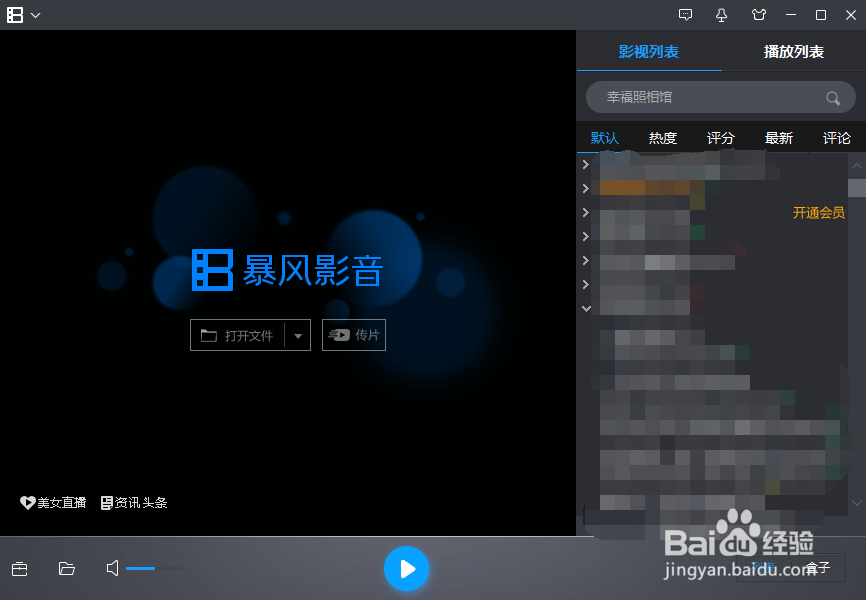This screenshot has height=600, width=866.
Task: Open the dropdown arrow next to 打开文件
Action: point(298,336)
